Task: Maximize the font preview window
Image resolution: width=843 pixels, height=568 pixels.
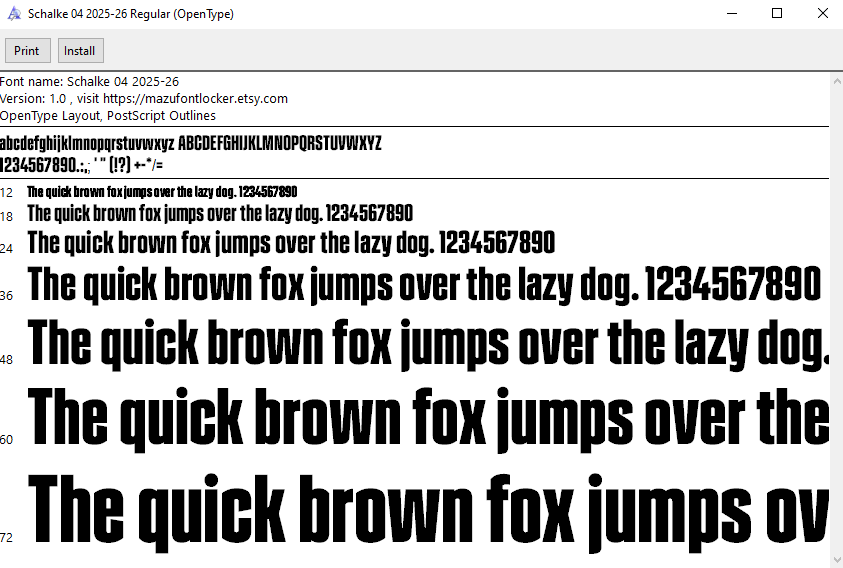Action: coord(777,14)
